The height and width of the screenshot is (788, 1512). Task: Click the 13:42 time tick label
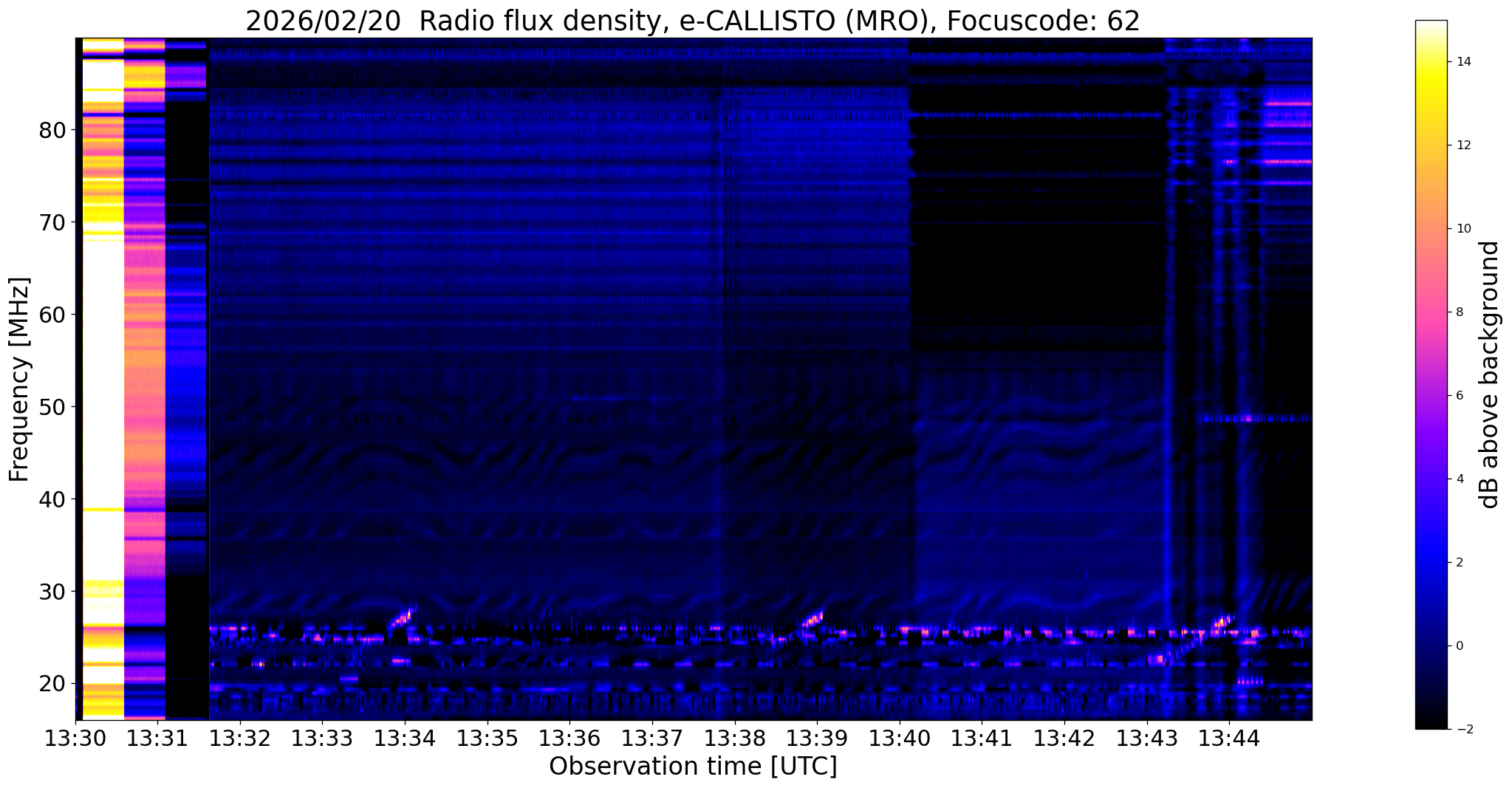(x=1064, y=738)
